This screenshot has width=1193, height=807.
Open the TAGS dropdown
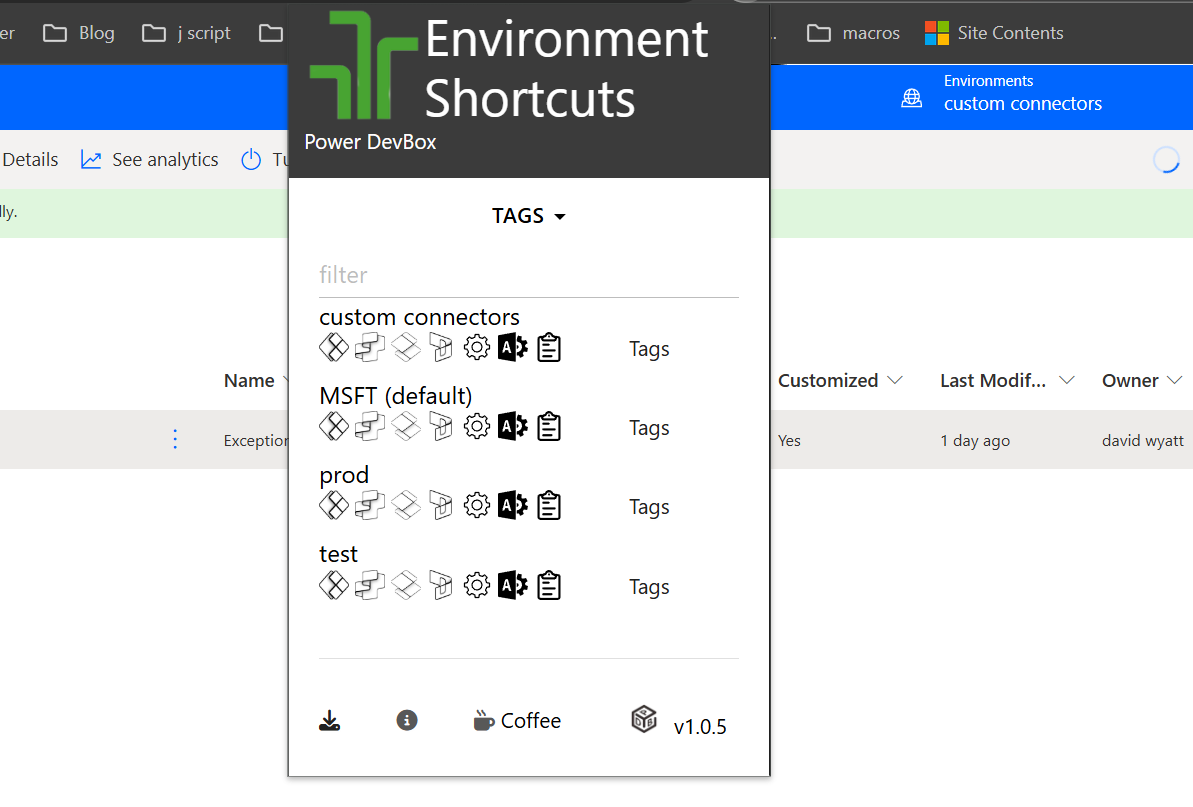(529, 216)
